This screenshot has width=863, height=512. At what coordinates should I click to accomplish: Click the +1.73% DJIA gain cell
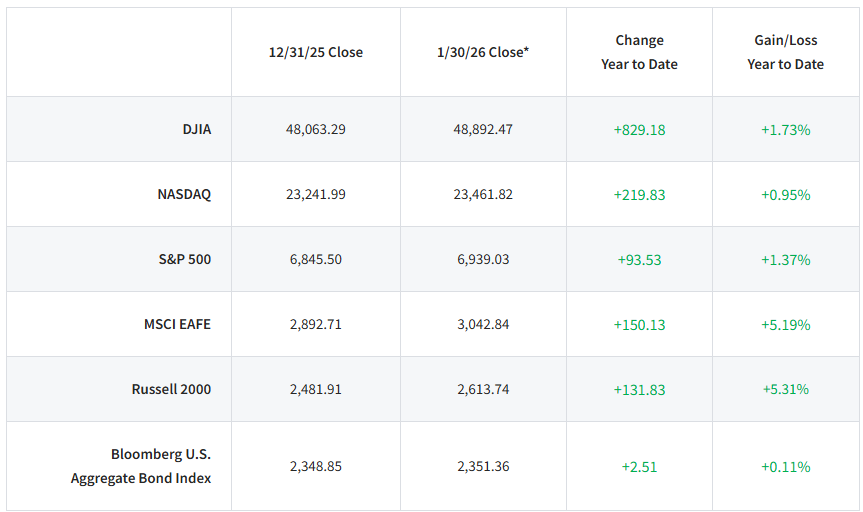pos(785,130)
